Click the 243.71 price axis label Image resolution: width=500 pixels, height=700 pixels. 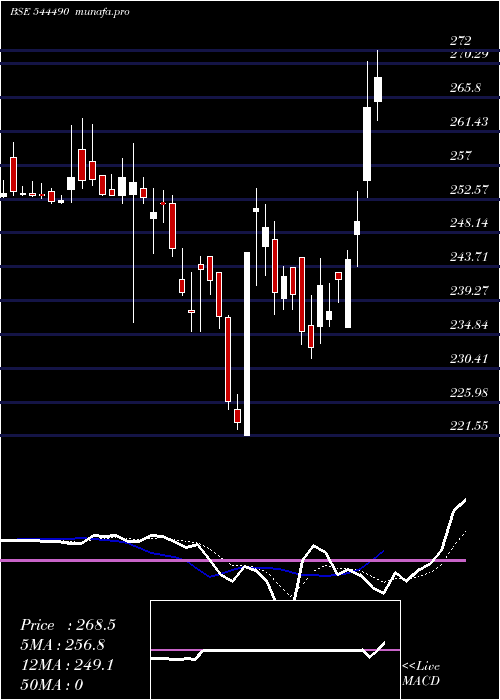pos(469,257)
